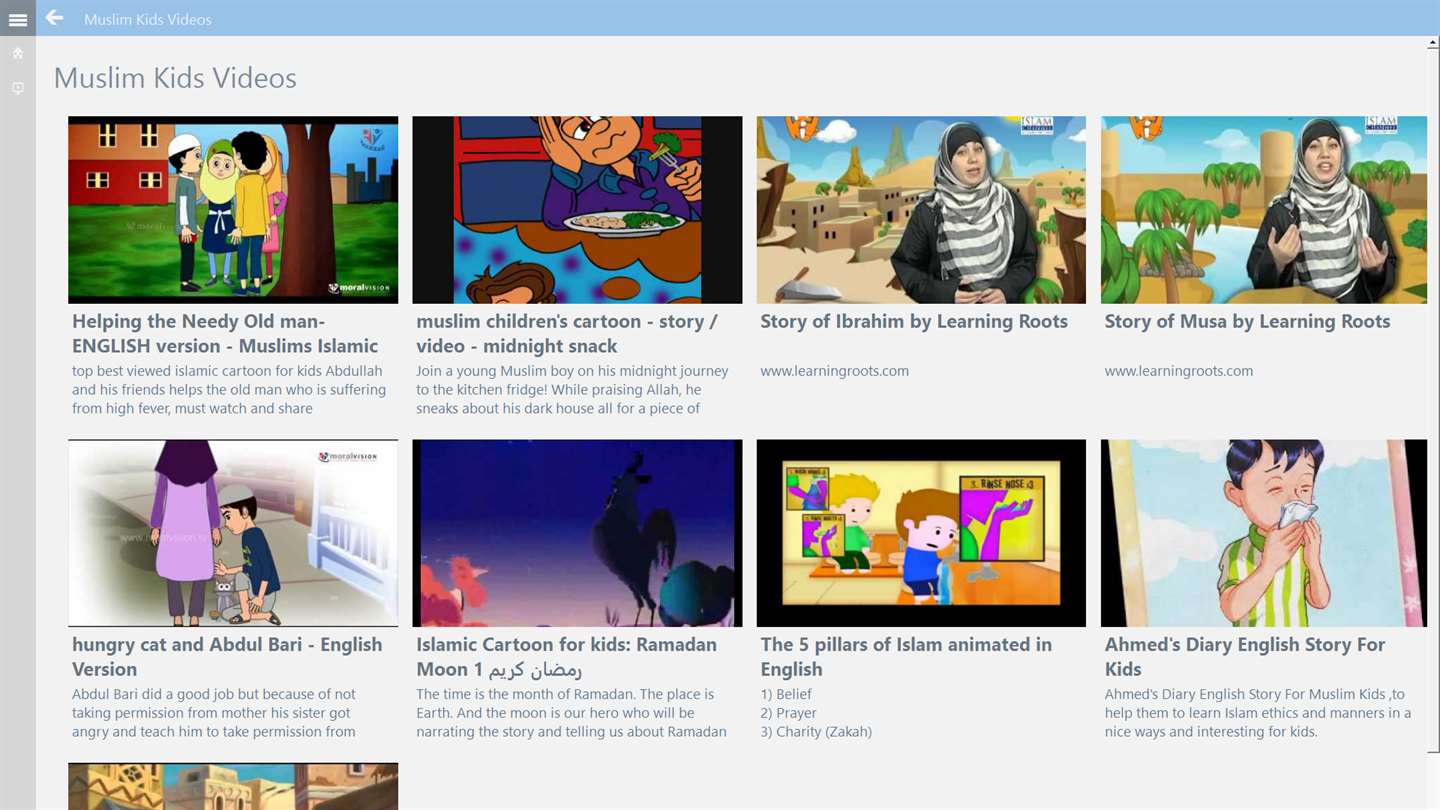This screenshot has width=1440, height=810.
Task: Open 'hungry cat and Abdul Bari - English Version' title
Action: [x=227, y=657]
